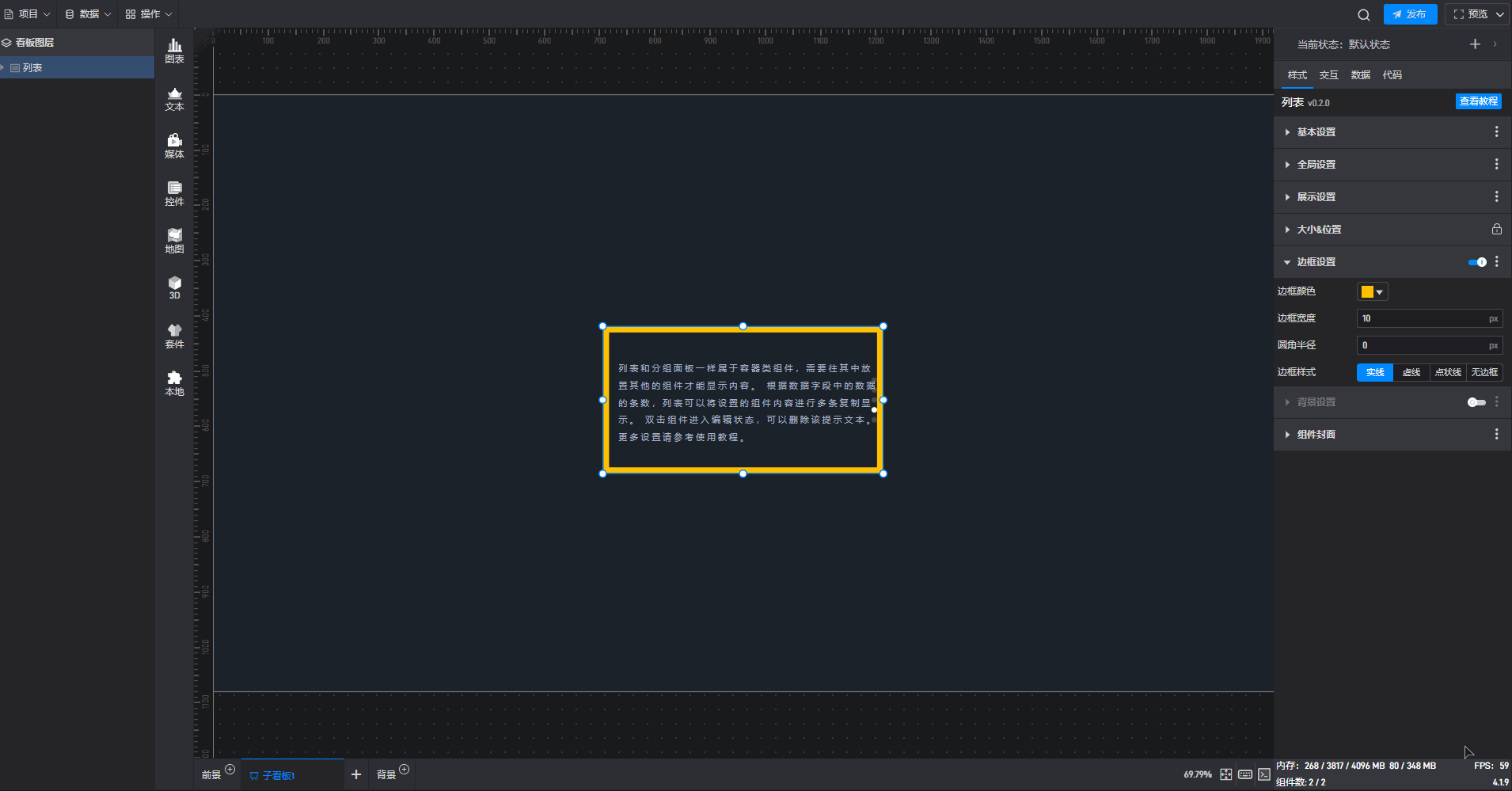The width and height of the screenshot is (1512, 791).
Task: Open the 媒体 media components panel
Action: 174,146
